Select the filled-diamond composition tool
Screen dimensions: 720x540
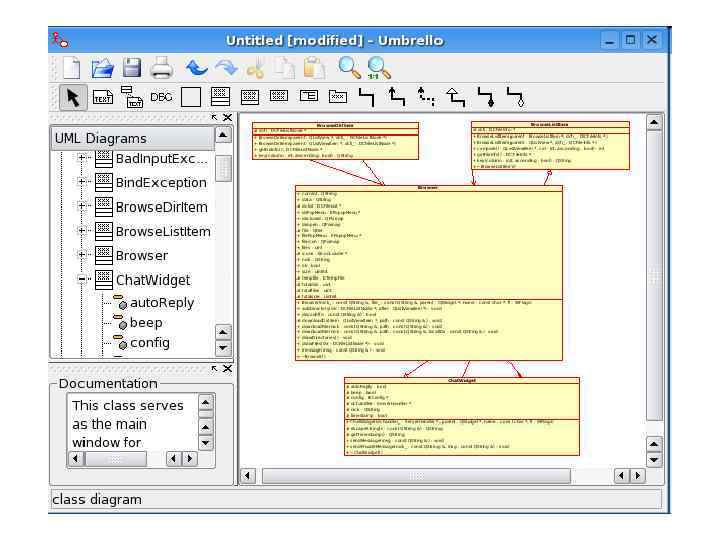tap(486, 97)
